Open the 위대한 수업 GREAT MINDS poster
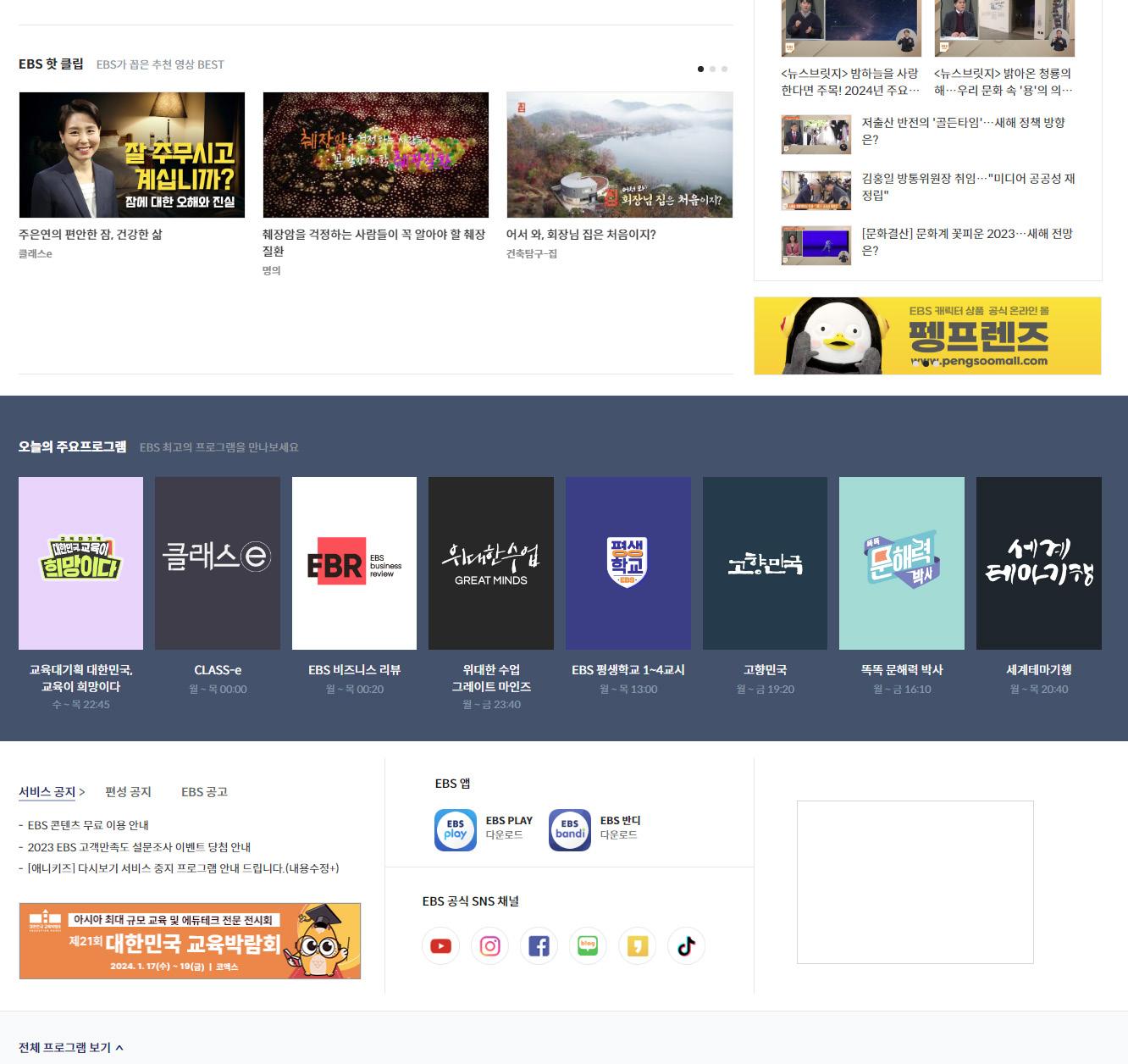Screen dimensions: 1128x1064 pyautogui.click(x=491, y=563)
